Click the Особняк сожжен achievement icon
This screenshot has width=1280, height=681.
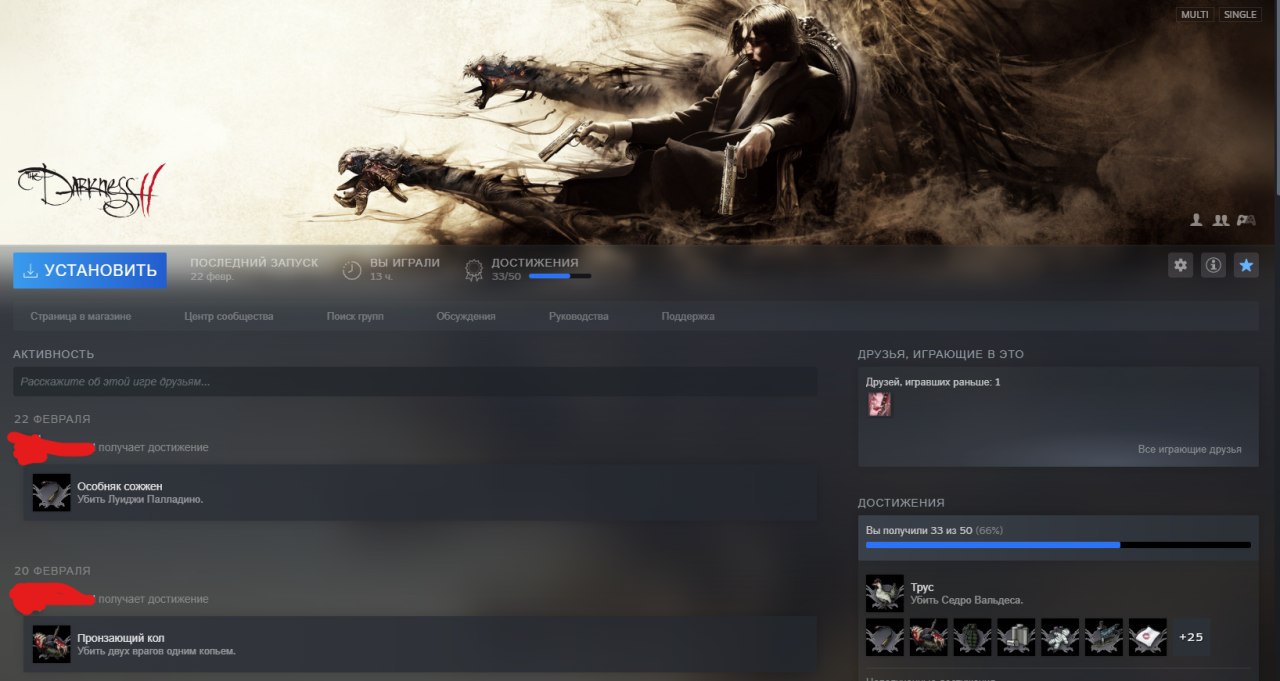coord(51,493)
